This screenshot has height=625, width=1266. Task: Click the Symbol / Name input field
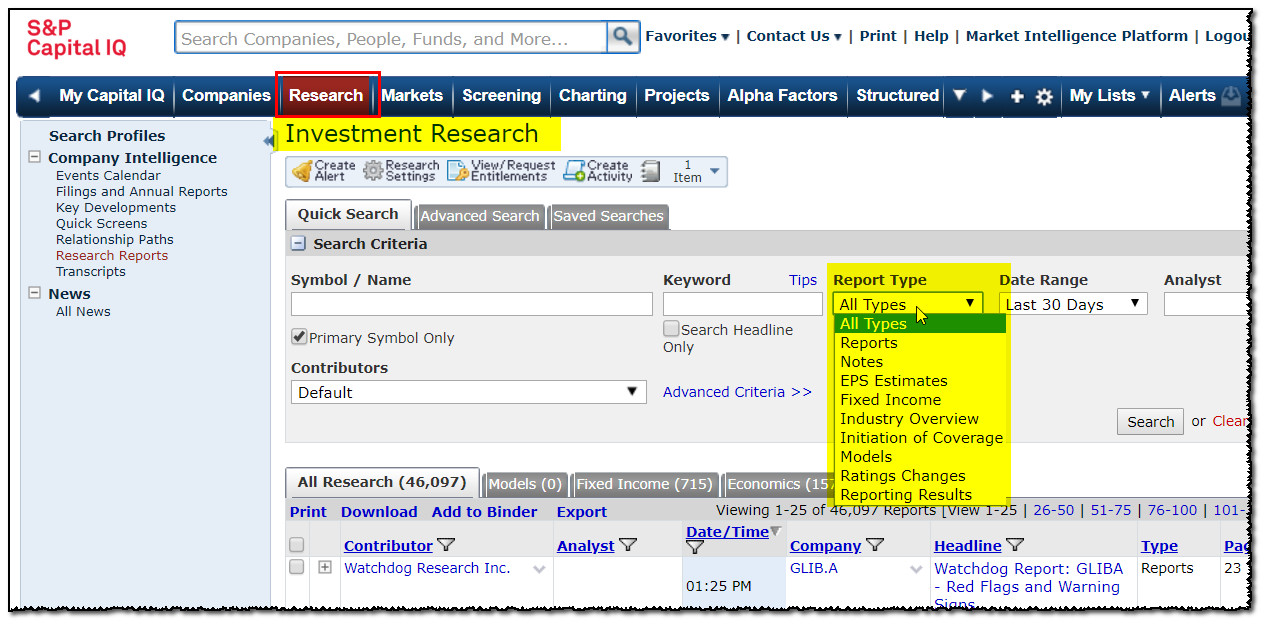471,304
